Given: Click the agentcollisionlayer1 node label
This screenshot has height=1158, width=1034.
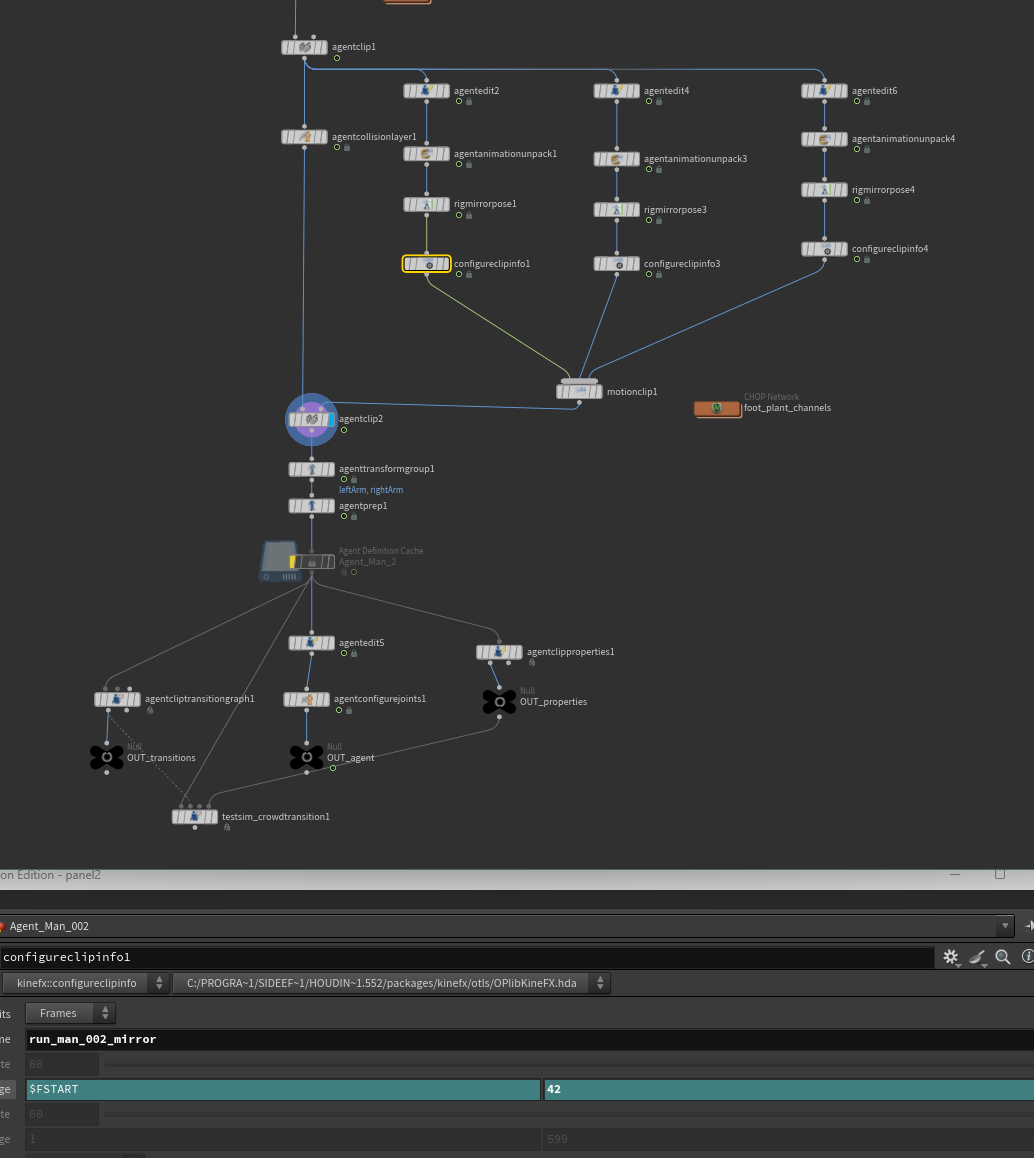Looking at the screenshot, I should coord(374,137).
